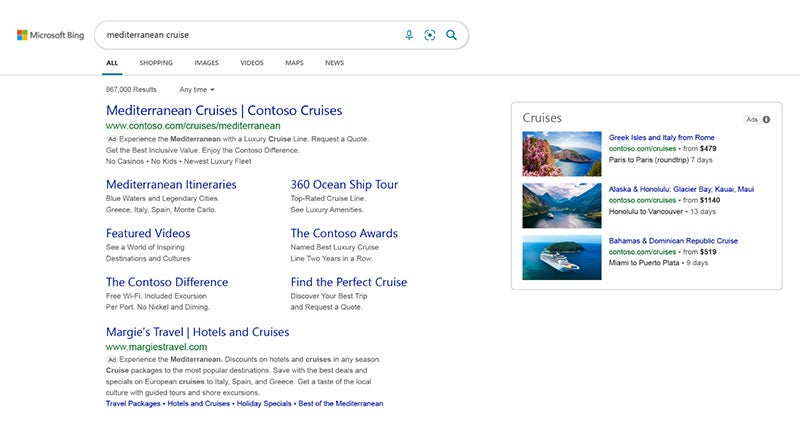Click the $479 price text

[708, 148]
